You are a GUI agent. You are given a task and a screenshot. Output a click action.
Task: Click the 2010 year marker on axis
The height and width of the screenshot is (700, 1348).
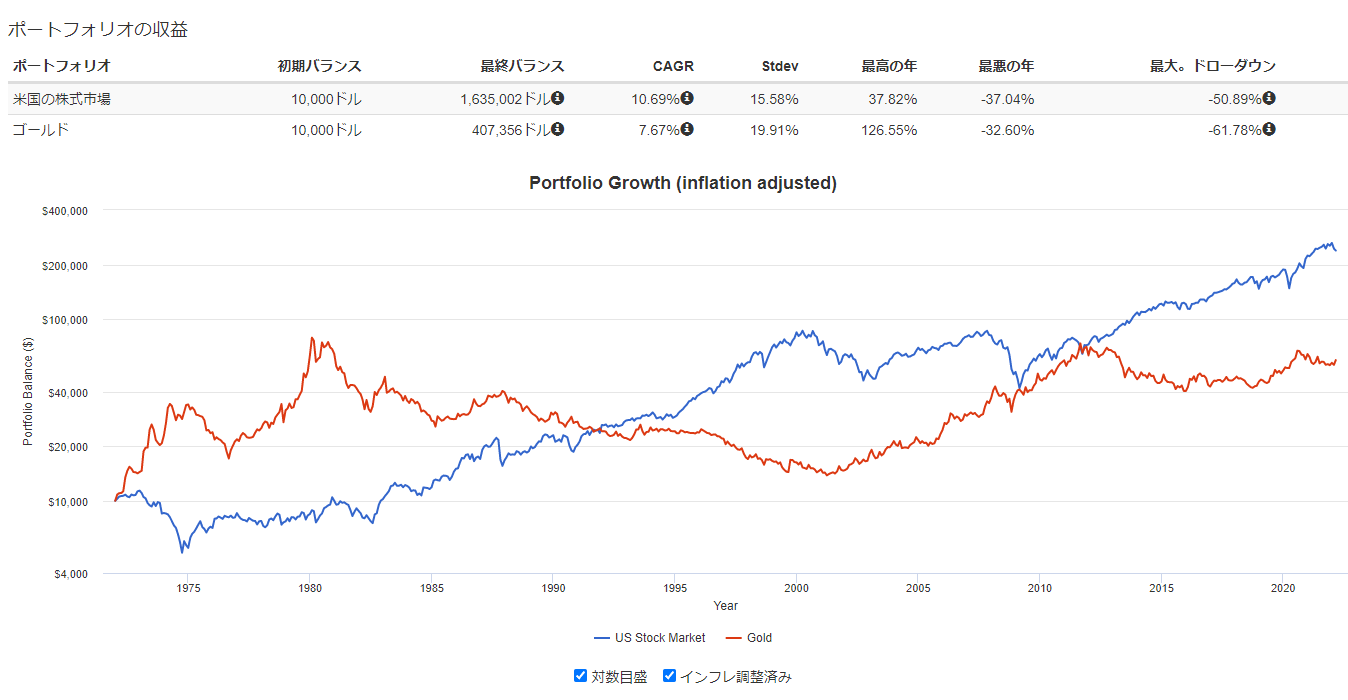tap(1039, 588)
